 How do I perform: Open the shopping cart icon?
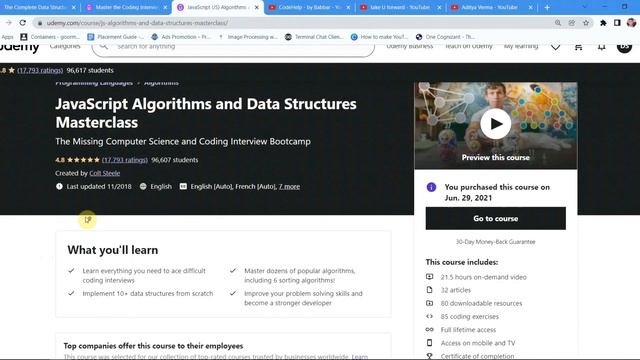pos(578,47)
